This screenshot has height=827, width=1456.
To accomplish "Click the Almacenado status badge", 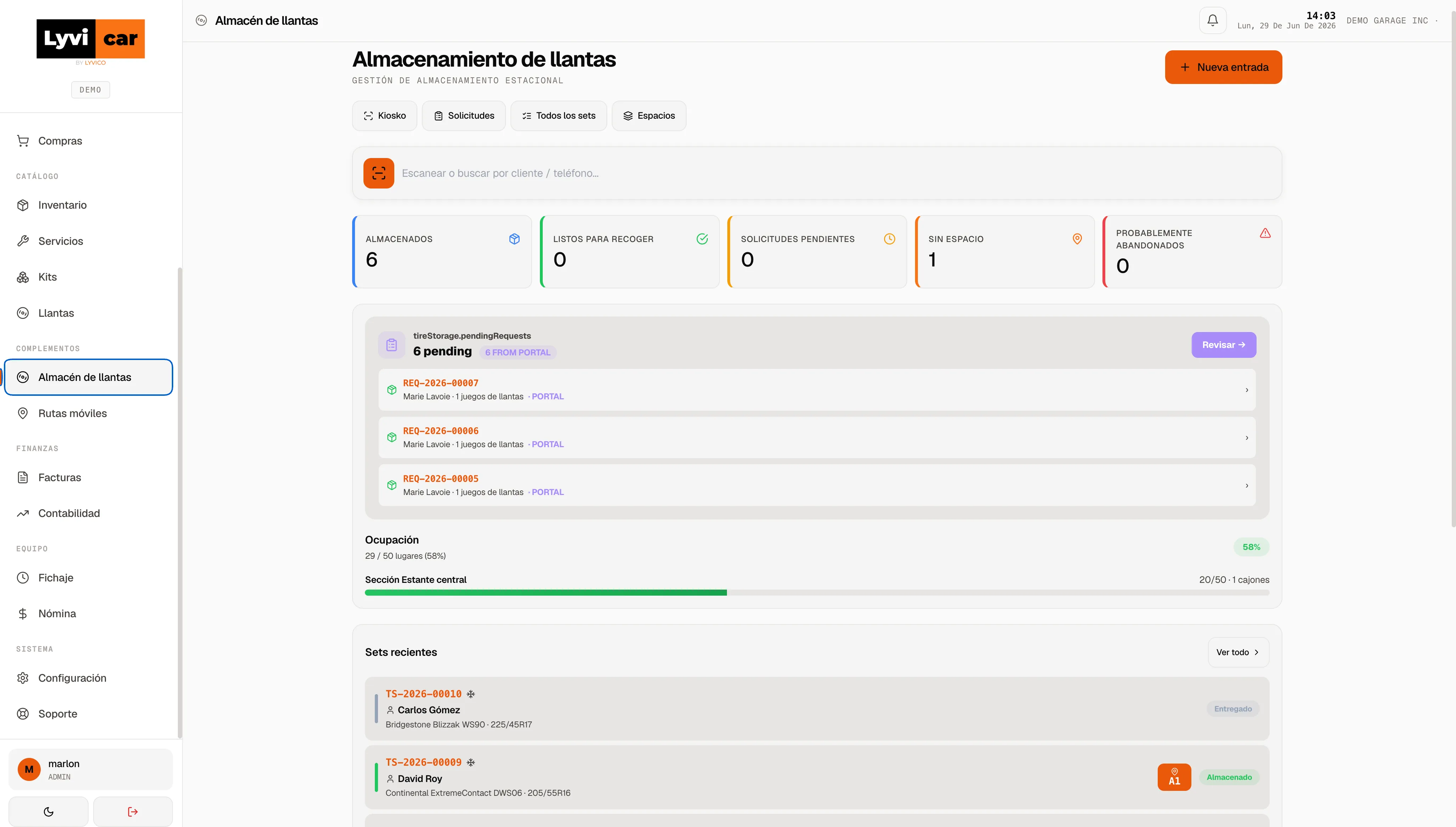I will [x=1229, y=777].
